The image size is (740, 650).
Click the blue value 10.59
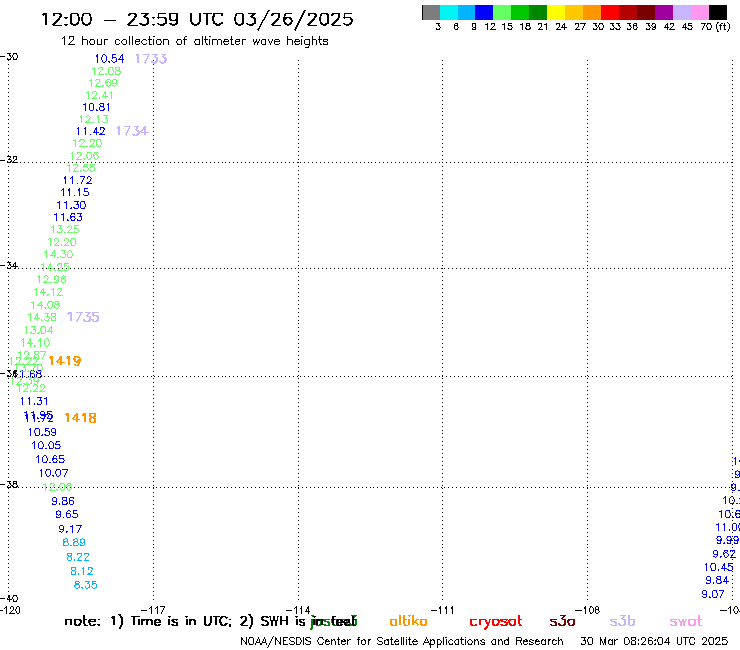tap(42, 432)
